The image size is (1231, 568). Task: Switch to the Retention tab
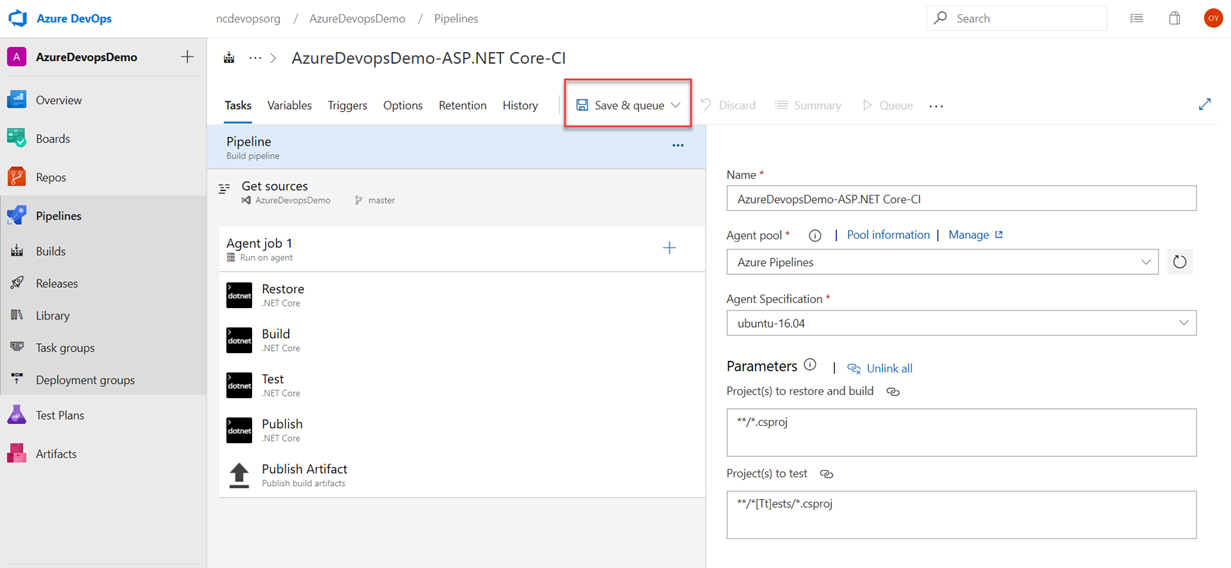pyautogui.click(x=462, y=105)
